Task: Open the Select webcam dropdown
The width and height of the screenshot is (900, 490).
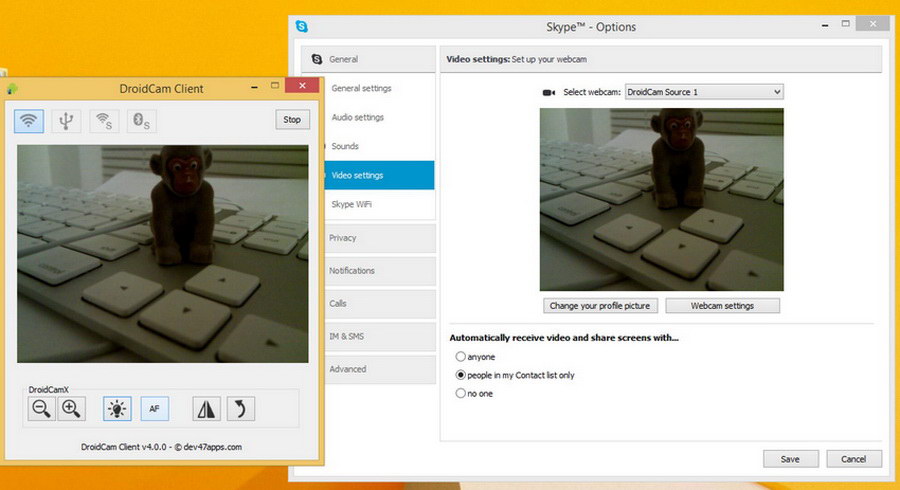Action: 704,92
